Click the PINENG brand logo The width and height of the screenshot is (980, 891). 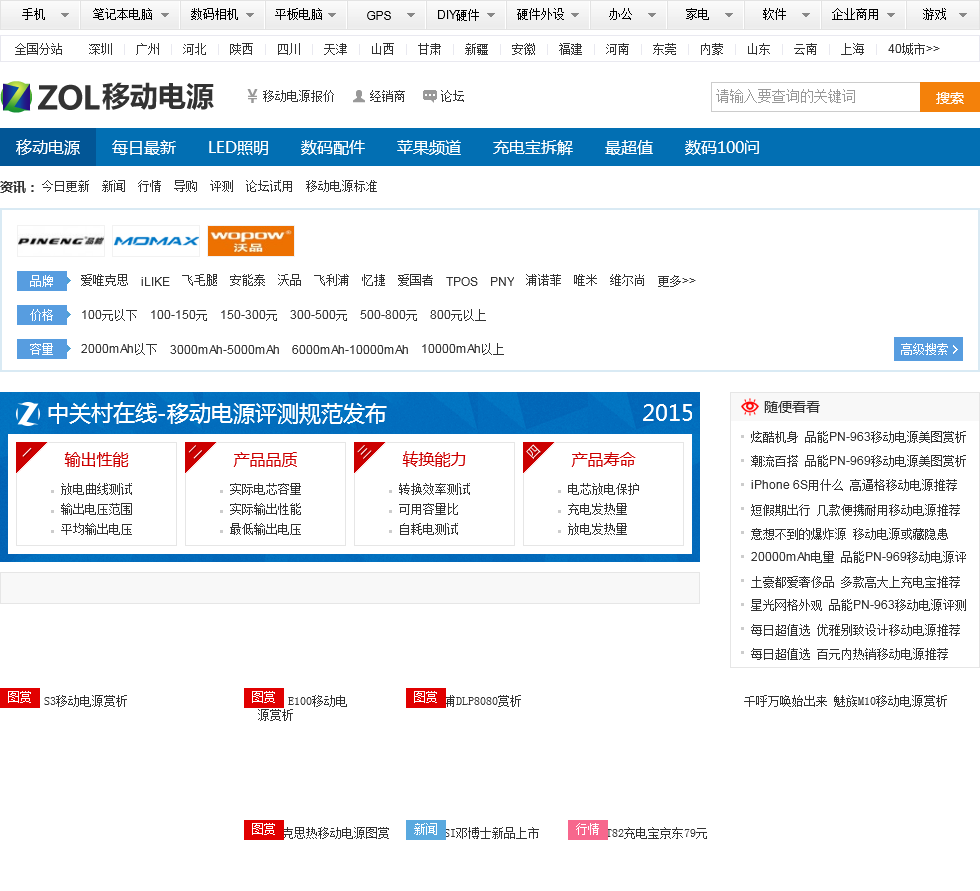(61, 241)
